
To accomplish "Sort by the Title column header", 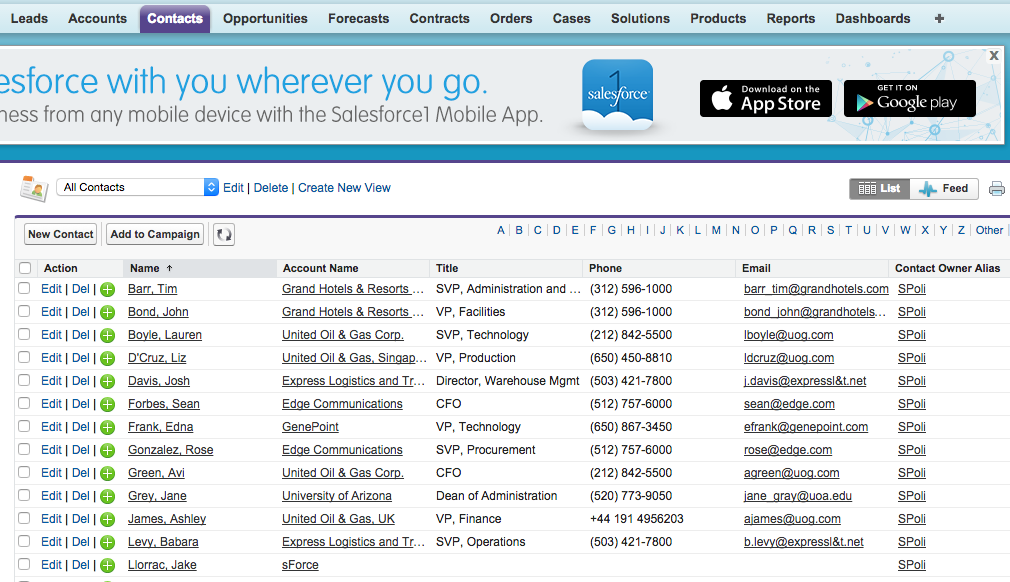I will [446, 268].
